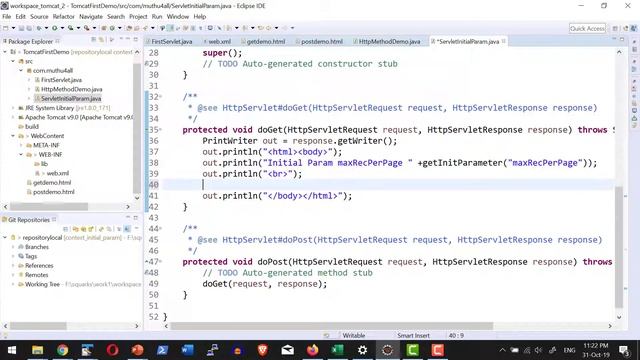Switch to the web.xml editor tab
This screenshot has width=640, height=360.
[220, 42]
